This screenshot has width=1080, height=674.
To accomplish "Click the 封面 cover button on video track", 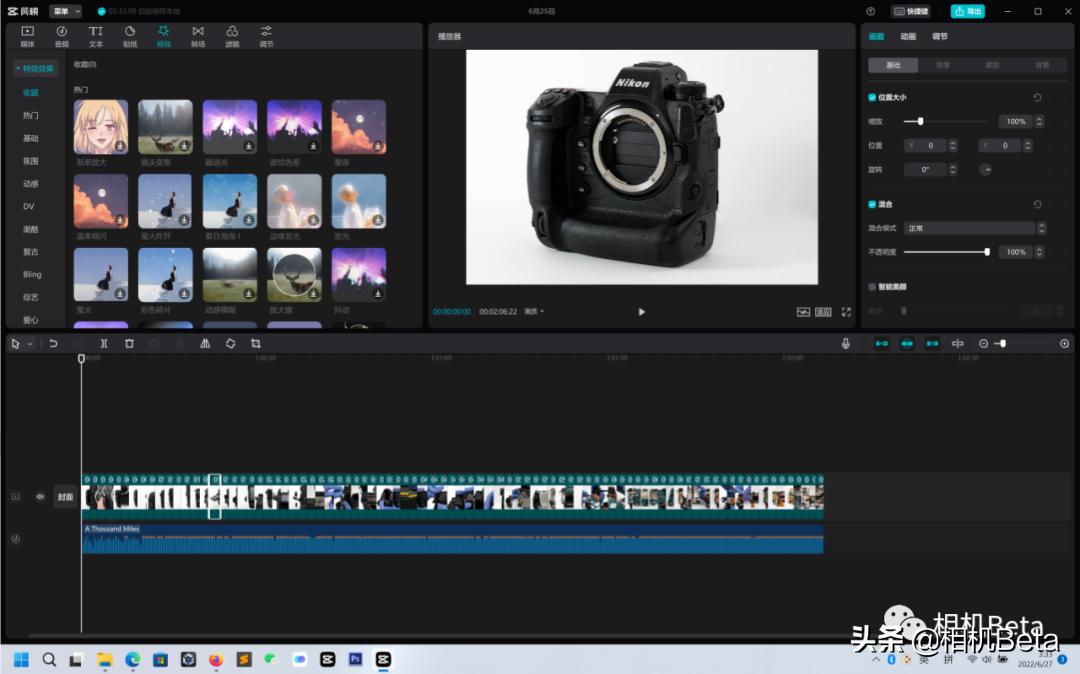I will 65,496.
